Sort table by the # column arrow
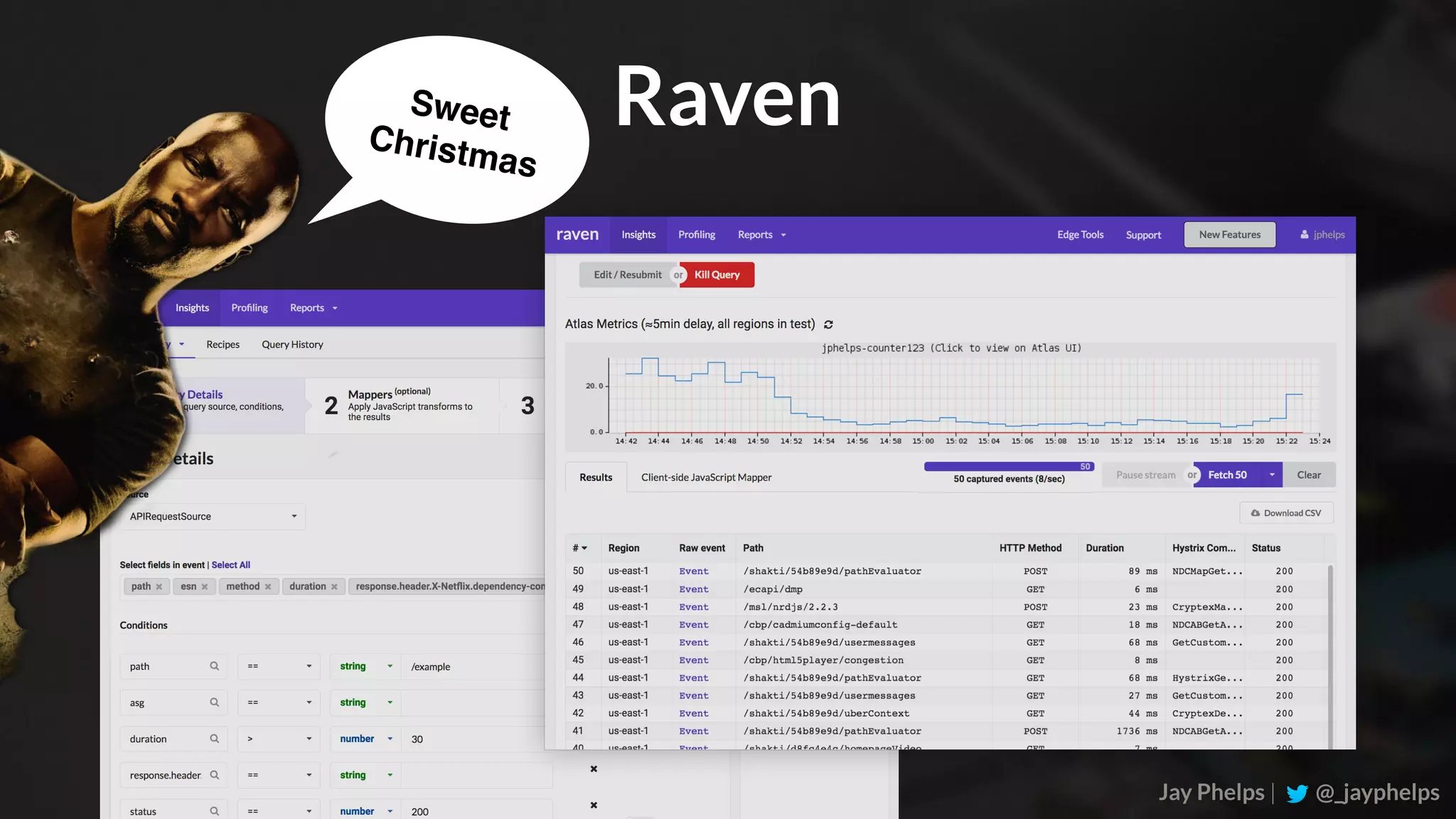 [584, 548]
